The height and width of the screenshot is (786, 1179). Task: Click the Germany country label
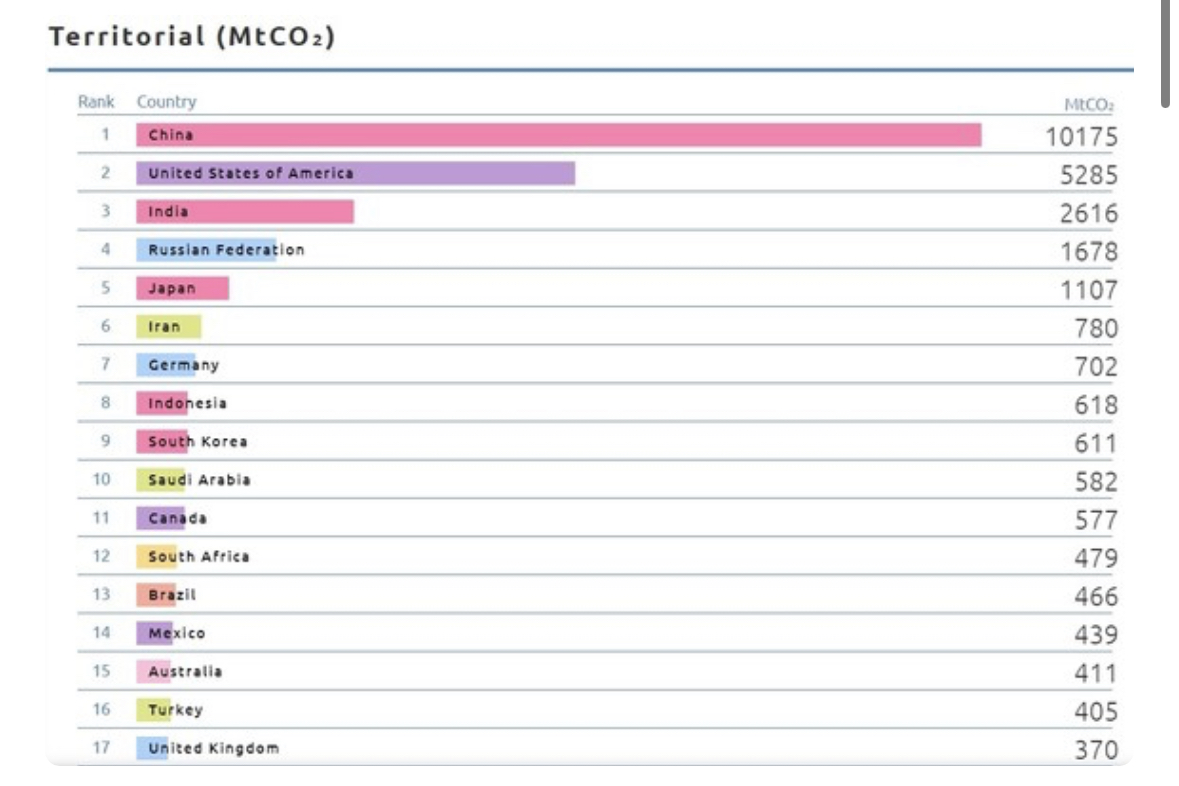click(183, 365)
